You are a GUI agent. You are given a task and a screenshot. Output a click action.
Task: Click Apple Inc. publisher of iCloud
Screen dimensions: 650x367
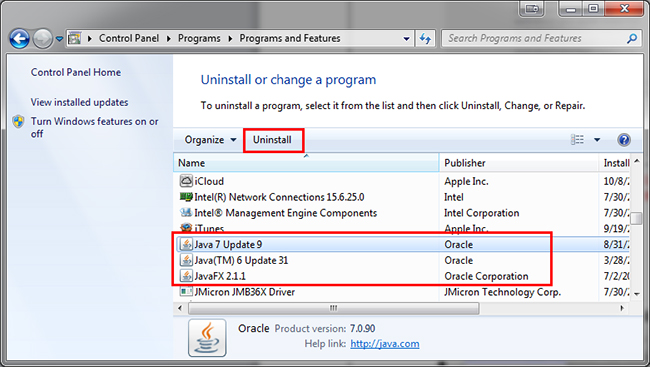tap(466, 181)
